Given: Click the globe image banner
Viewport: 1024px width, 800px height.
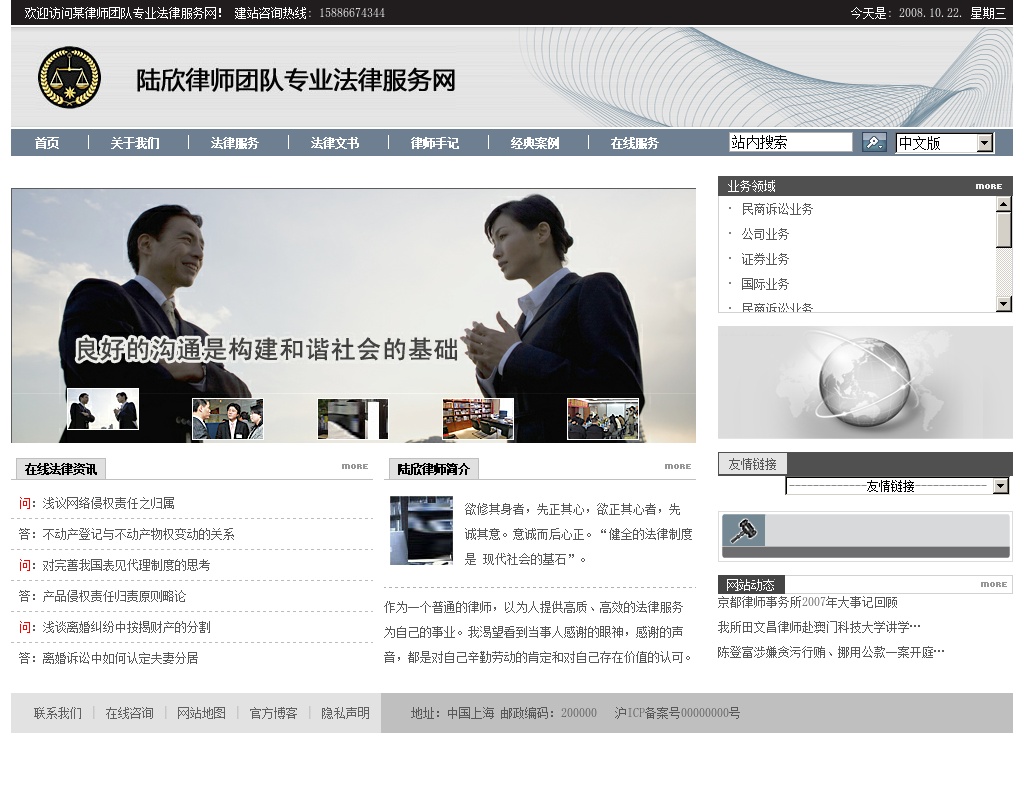Looking at the screenshot, I should [865, 382].
